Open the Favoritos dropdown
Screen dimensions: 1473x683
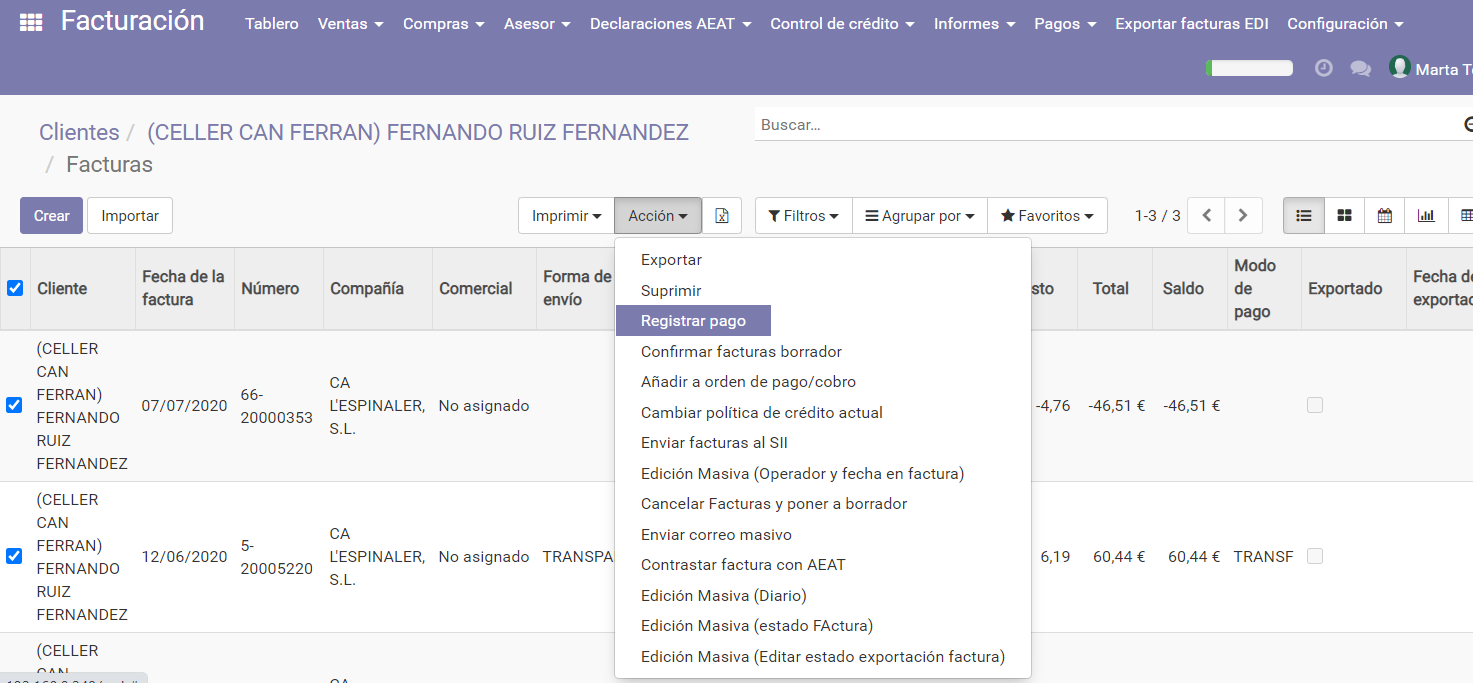1047,216
